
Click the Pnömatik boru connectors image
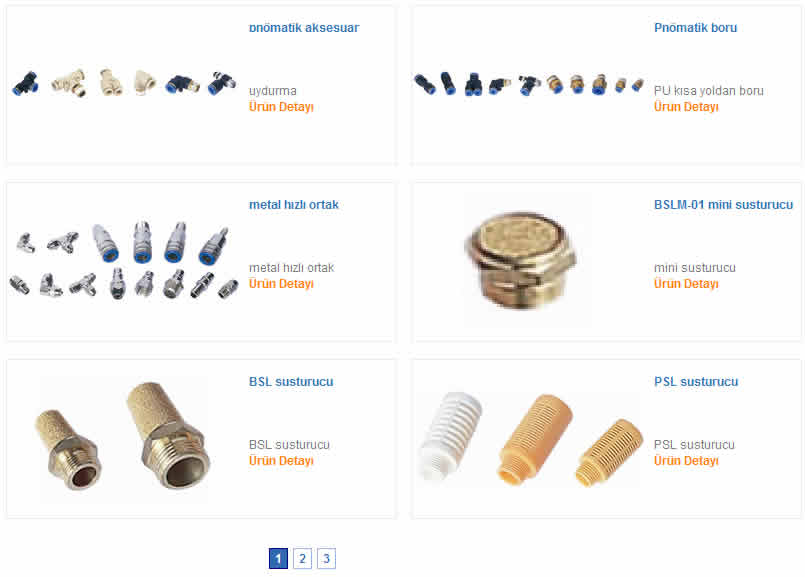(528, 84)
